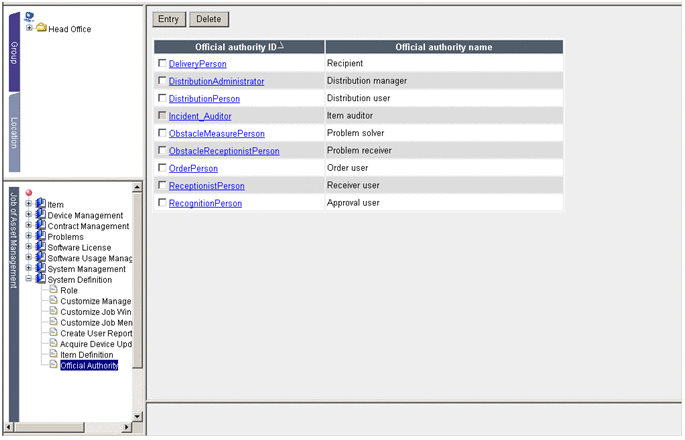
Task: Check the DeliveryPerson checkbox
Action: tap(162, 64)
